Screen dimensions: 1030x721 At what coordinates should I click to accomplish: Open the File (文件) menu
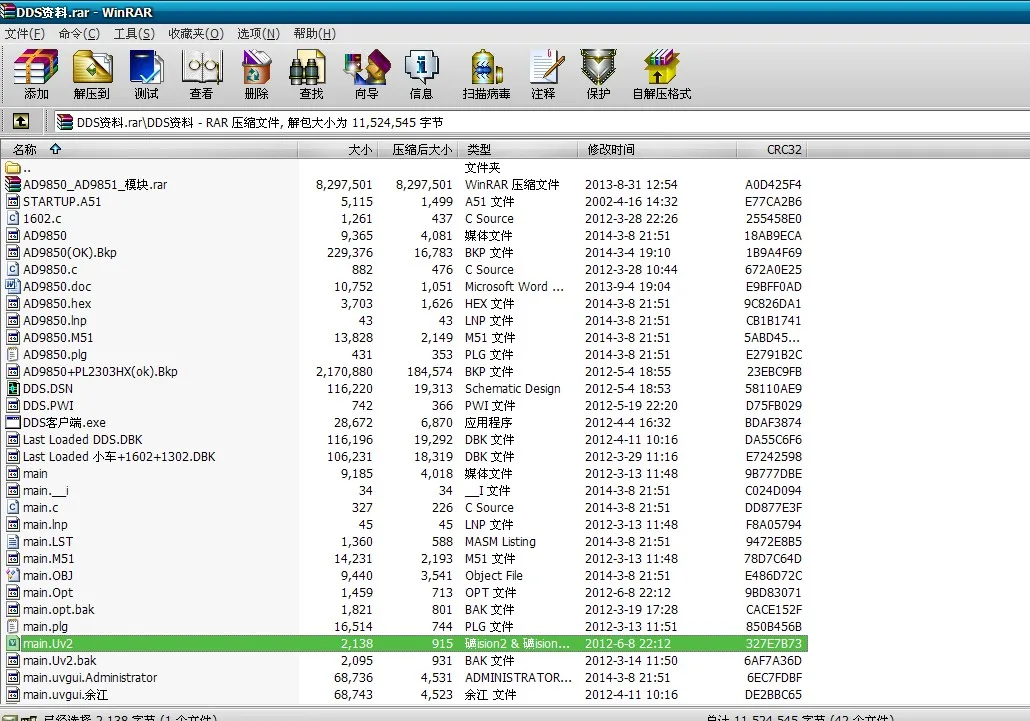coord(25,33)
